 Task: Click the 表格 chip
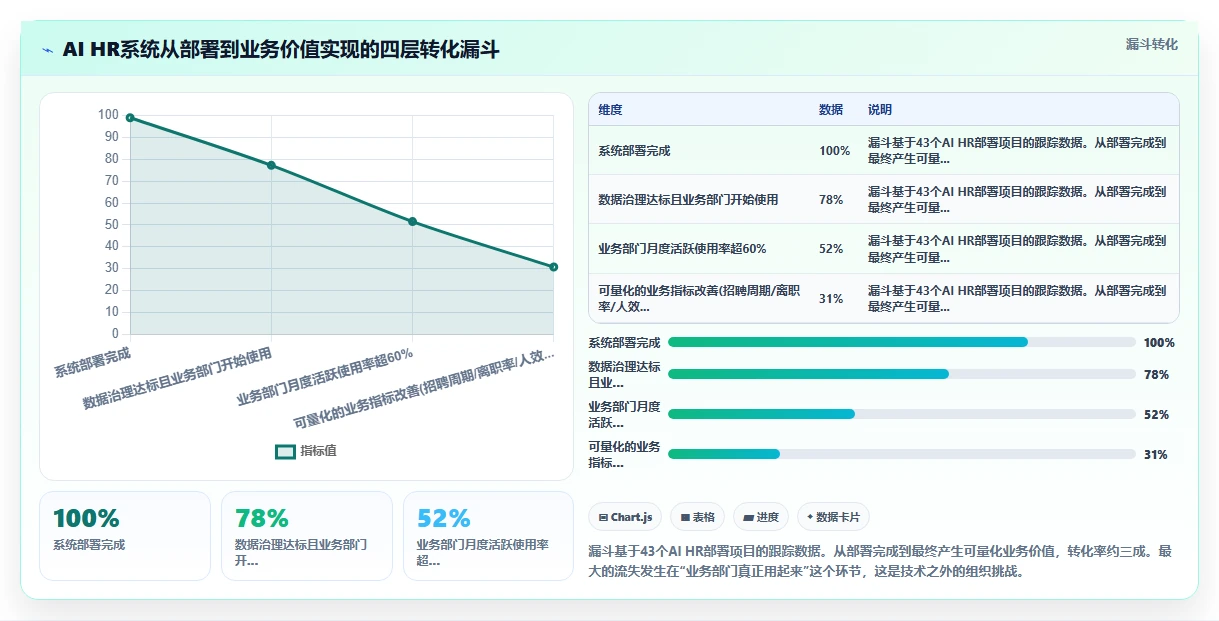697,517
